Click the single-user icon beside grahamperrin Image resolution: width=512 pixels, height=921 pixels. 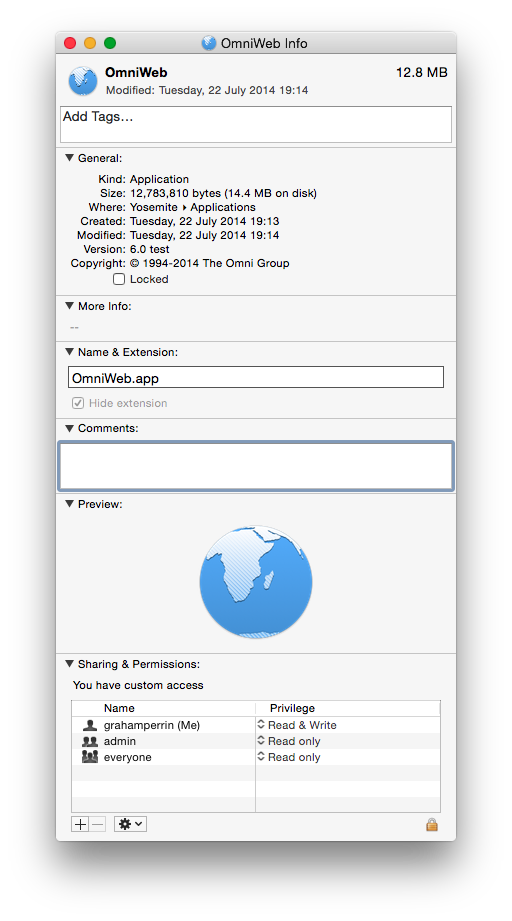pyautogui.click(x=90, y=725)
